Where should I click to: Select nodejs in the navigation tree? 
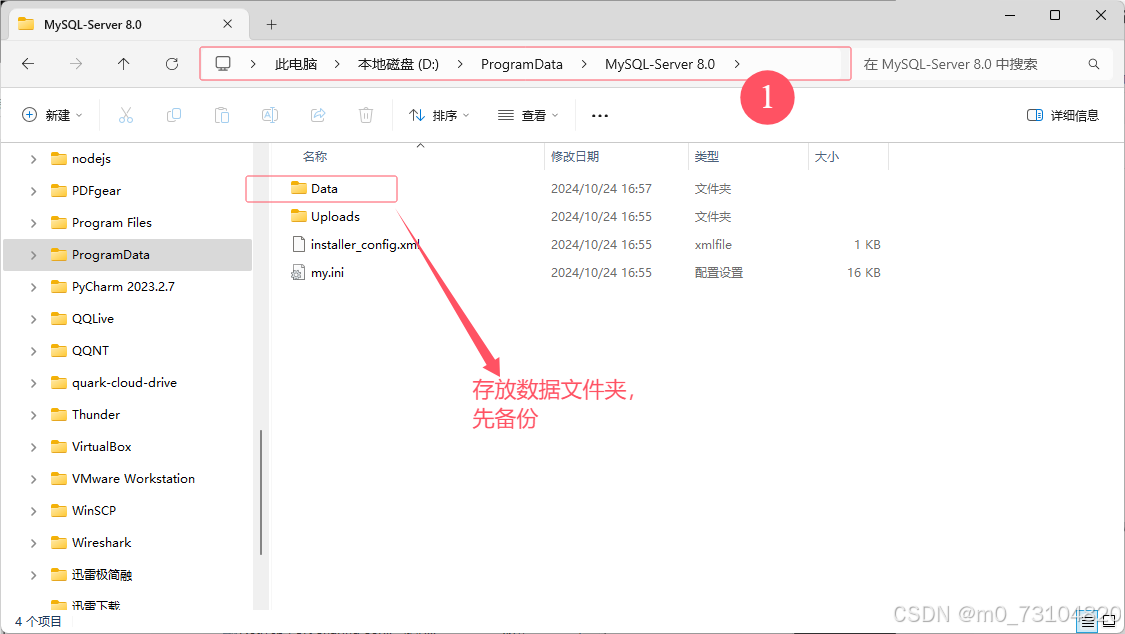coord(91,158)
